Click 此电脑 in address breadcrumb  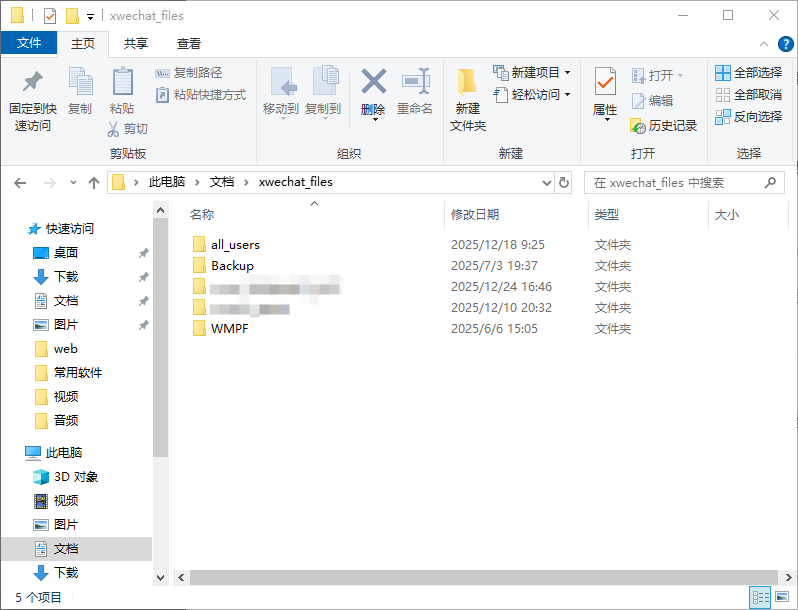167,182
